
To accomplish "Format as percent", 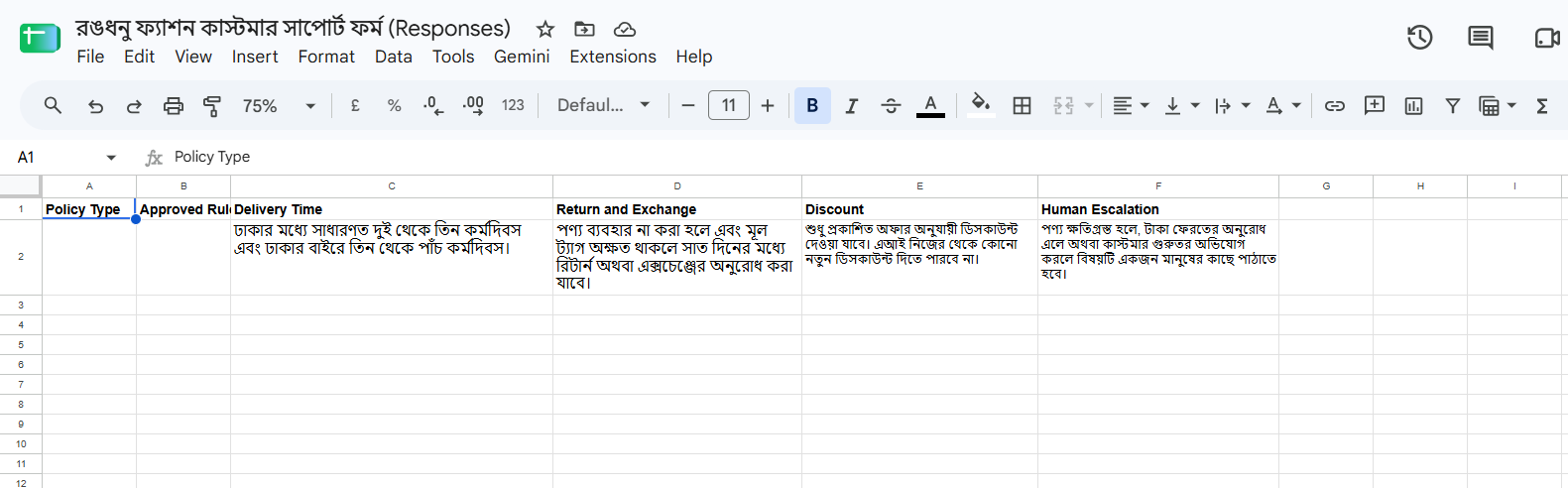I will (x=395, y=105).
